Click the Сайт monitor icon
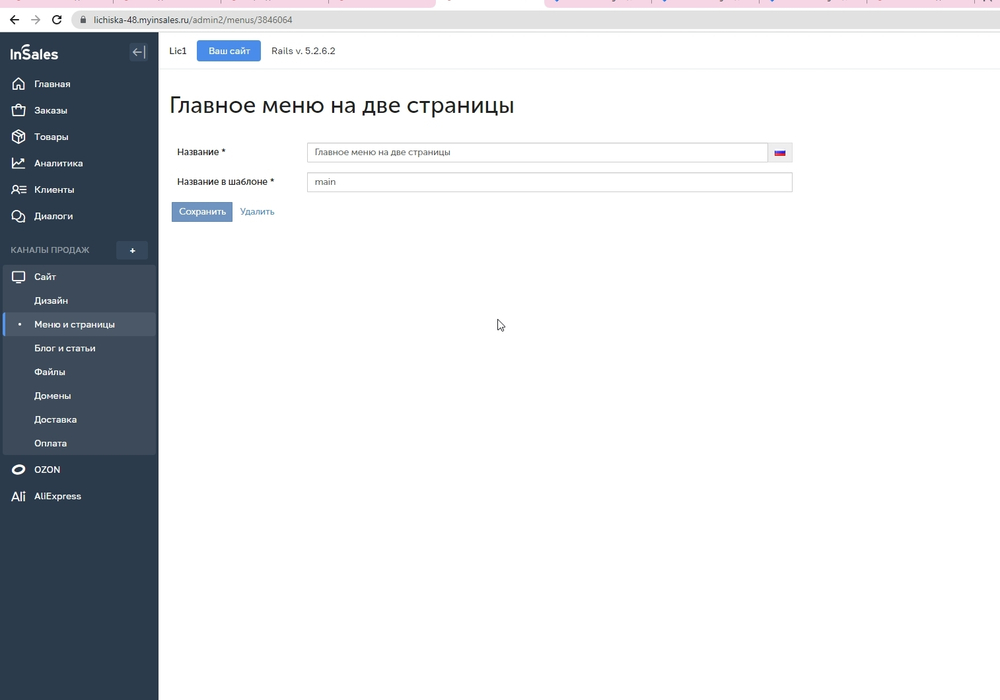Viewport: 1000px width, 700px height. pyautogui.click(x=18, y=276)
